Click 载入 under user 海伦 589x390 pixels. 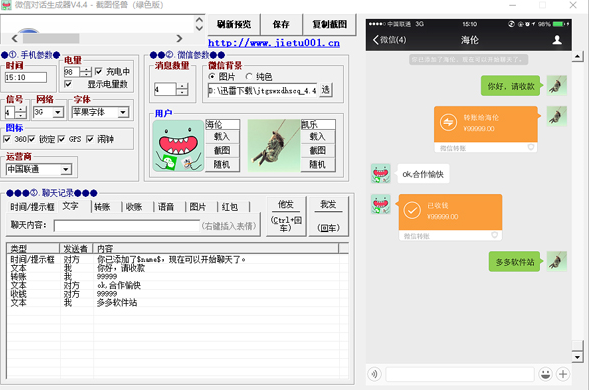click(222, 136)
